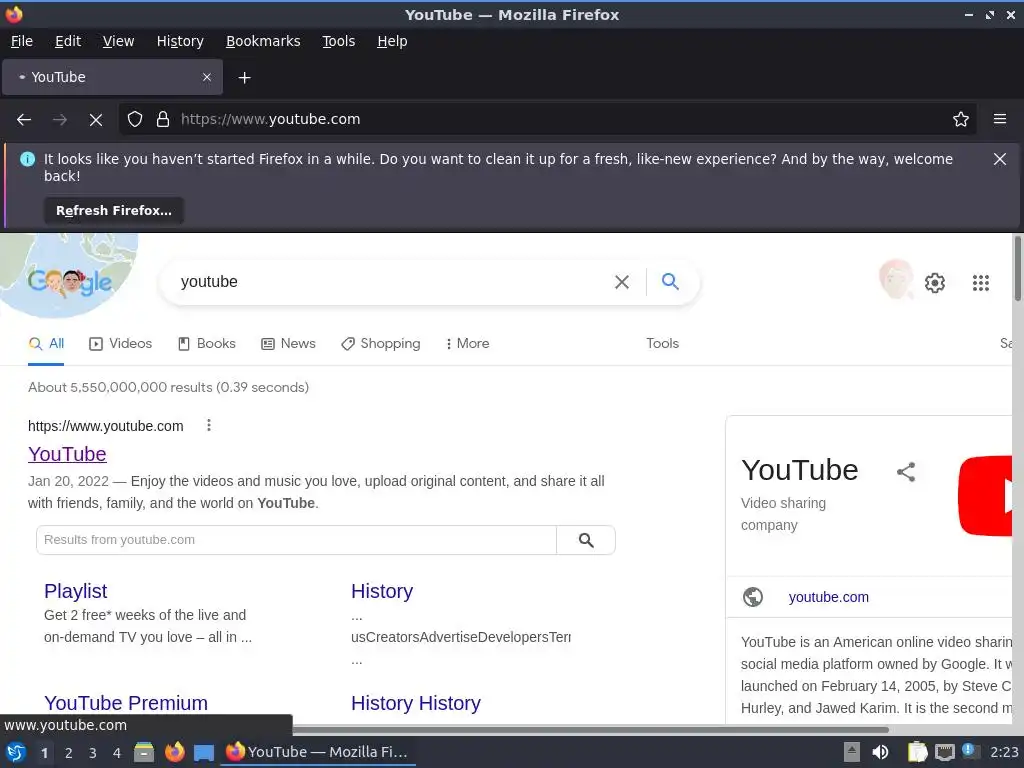The width and height of the screenshot is (1024, 768).
Task: Open the Firefox hamburger menu
Action: [x=999, y=119]
